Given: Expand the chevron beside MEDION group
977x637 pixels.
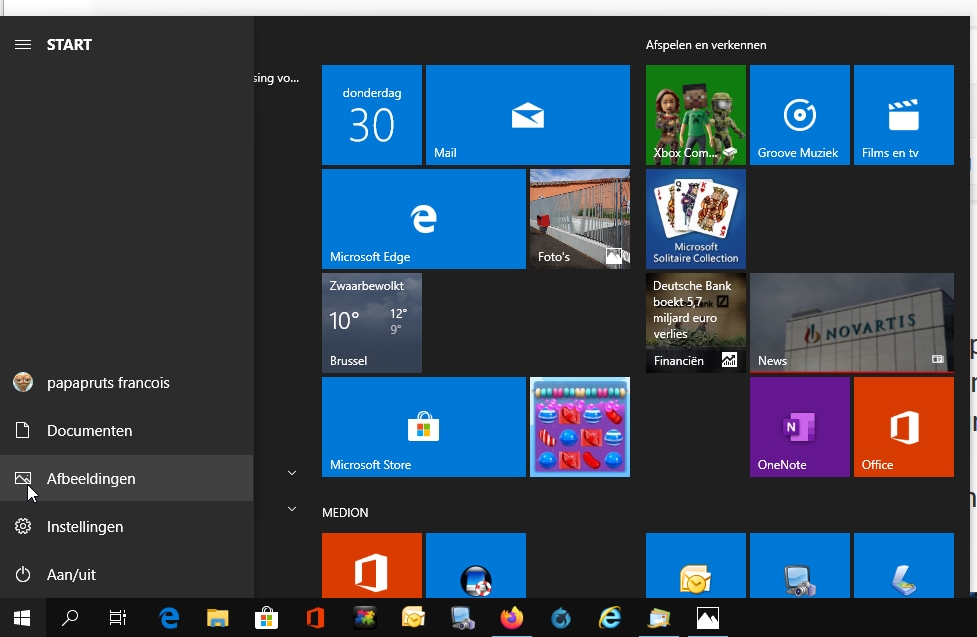Looking at the screenshot, I should coord(292,509).
